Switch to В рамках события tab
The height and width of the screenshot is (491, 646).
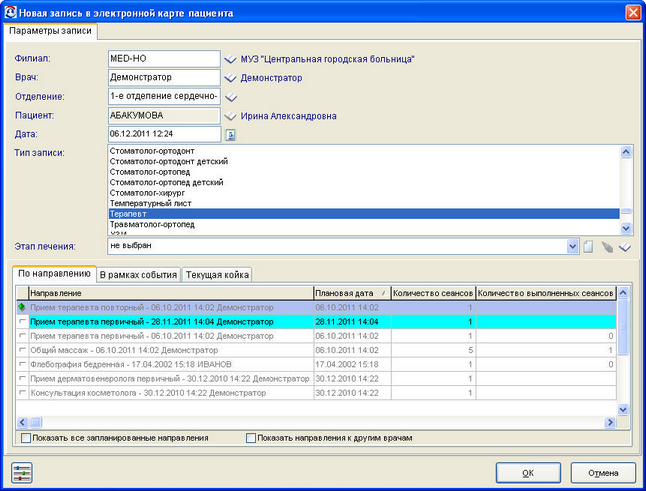click(x=138, y=275)
